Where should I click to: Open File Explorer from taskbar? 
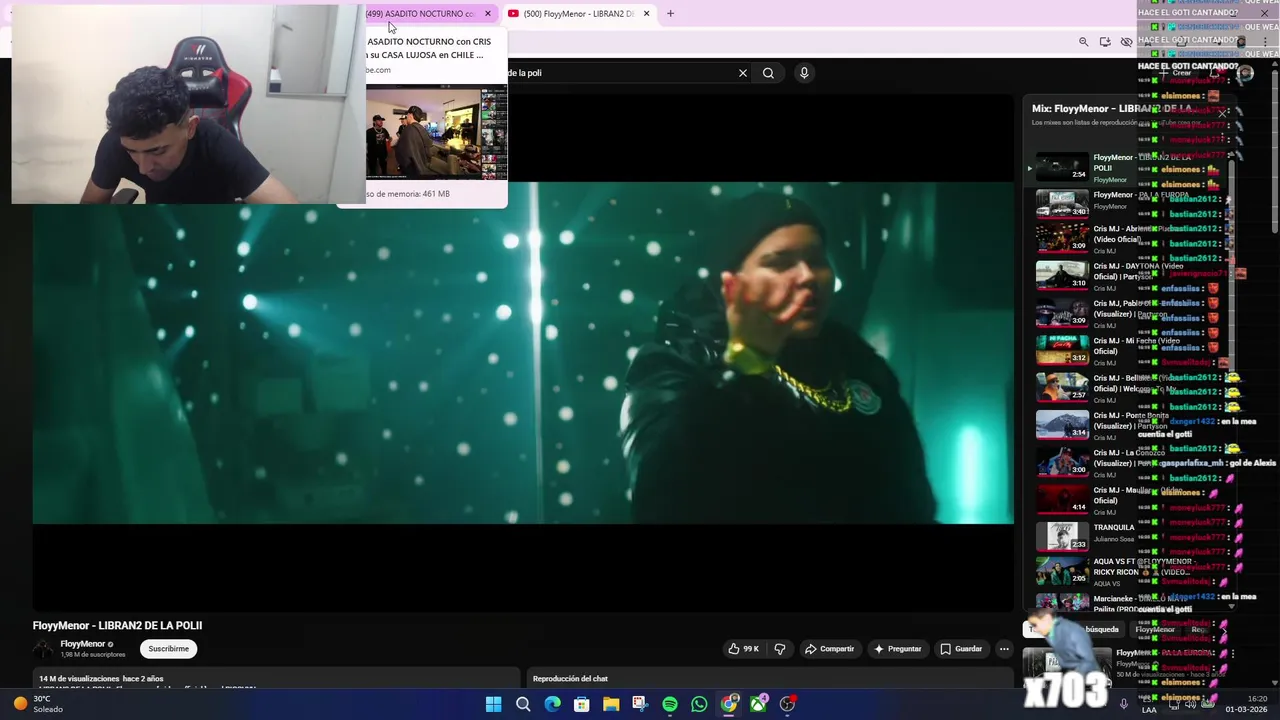611,704
